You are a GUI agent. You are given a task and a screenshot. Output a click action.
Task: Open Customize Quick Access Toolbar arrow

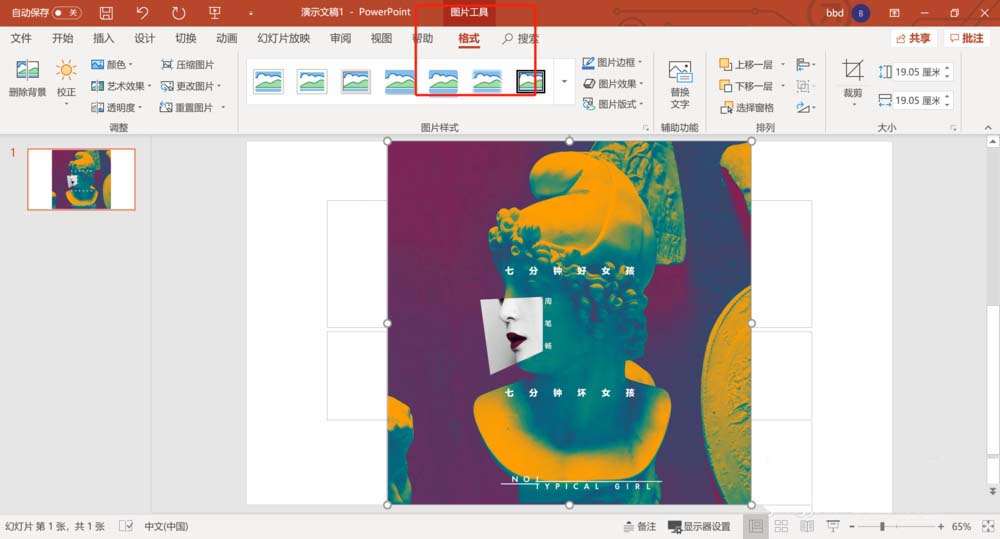pos(251,13)
